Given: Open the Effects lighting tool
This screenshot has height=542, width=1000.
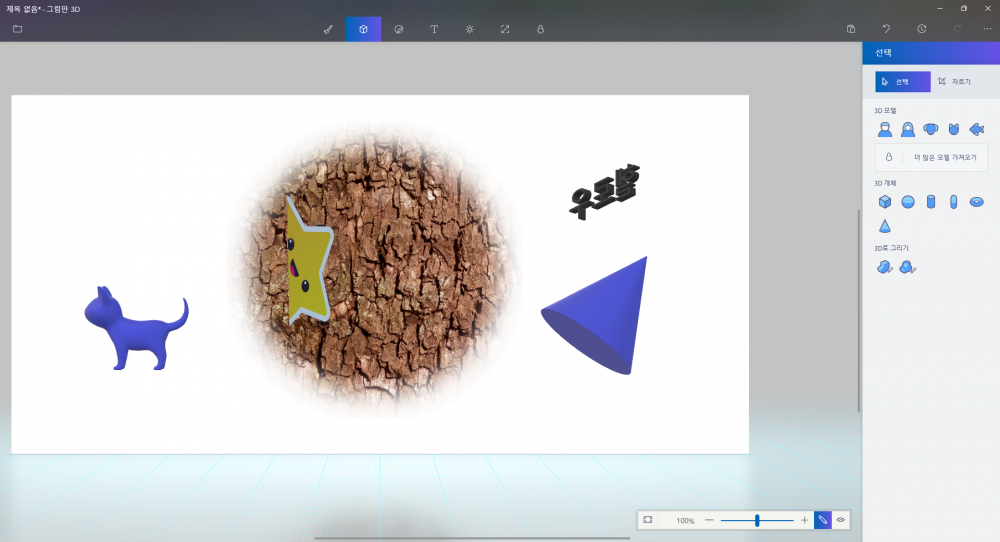Looking at the screenshot, I should (469, 29).
